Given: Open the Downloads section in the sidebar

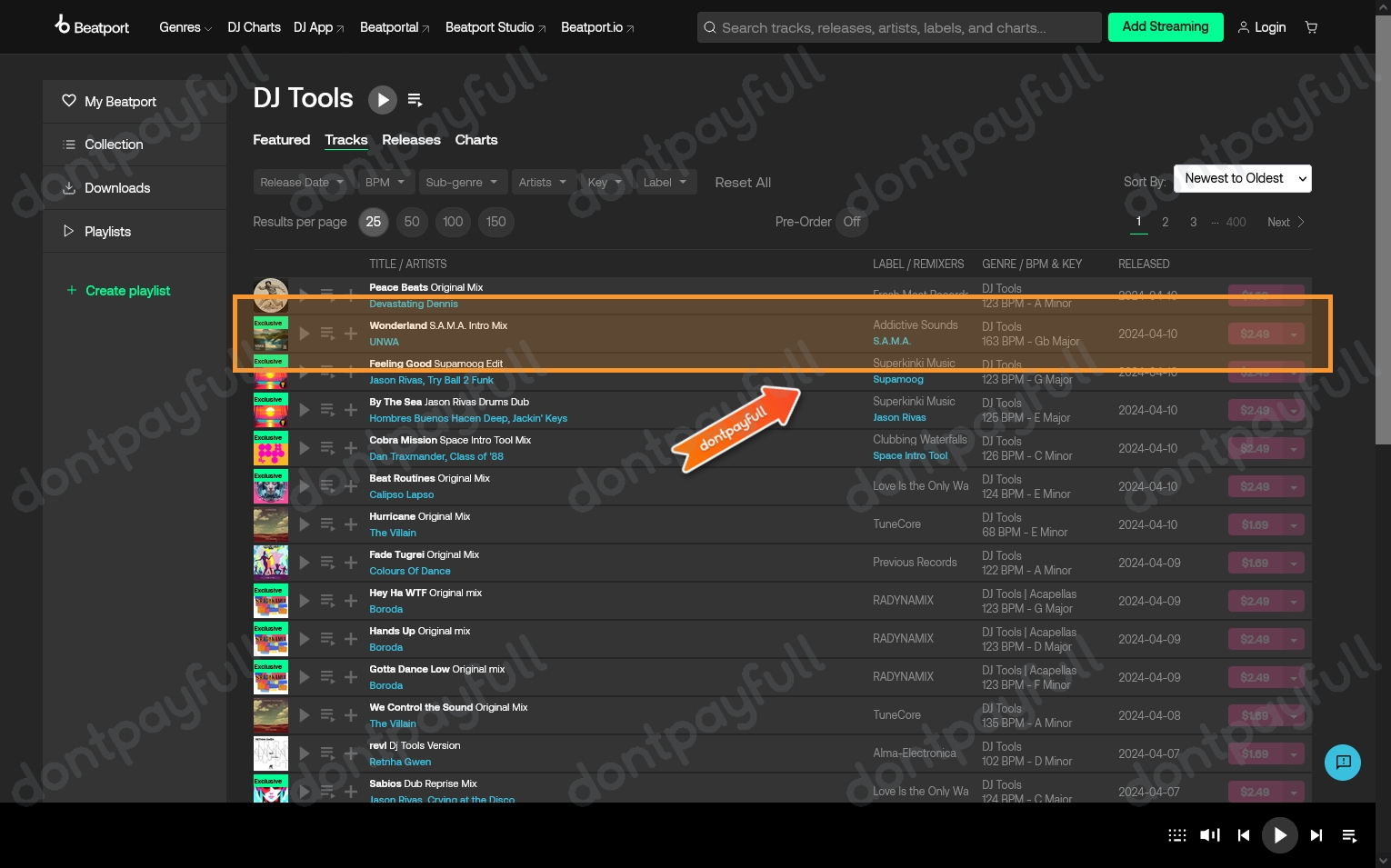Looking at the screenshot, I should pos(116,188).
